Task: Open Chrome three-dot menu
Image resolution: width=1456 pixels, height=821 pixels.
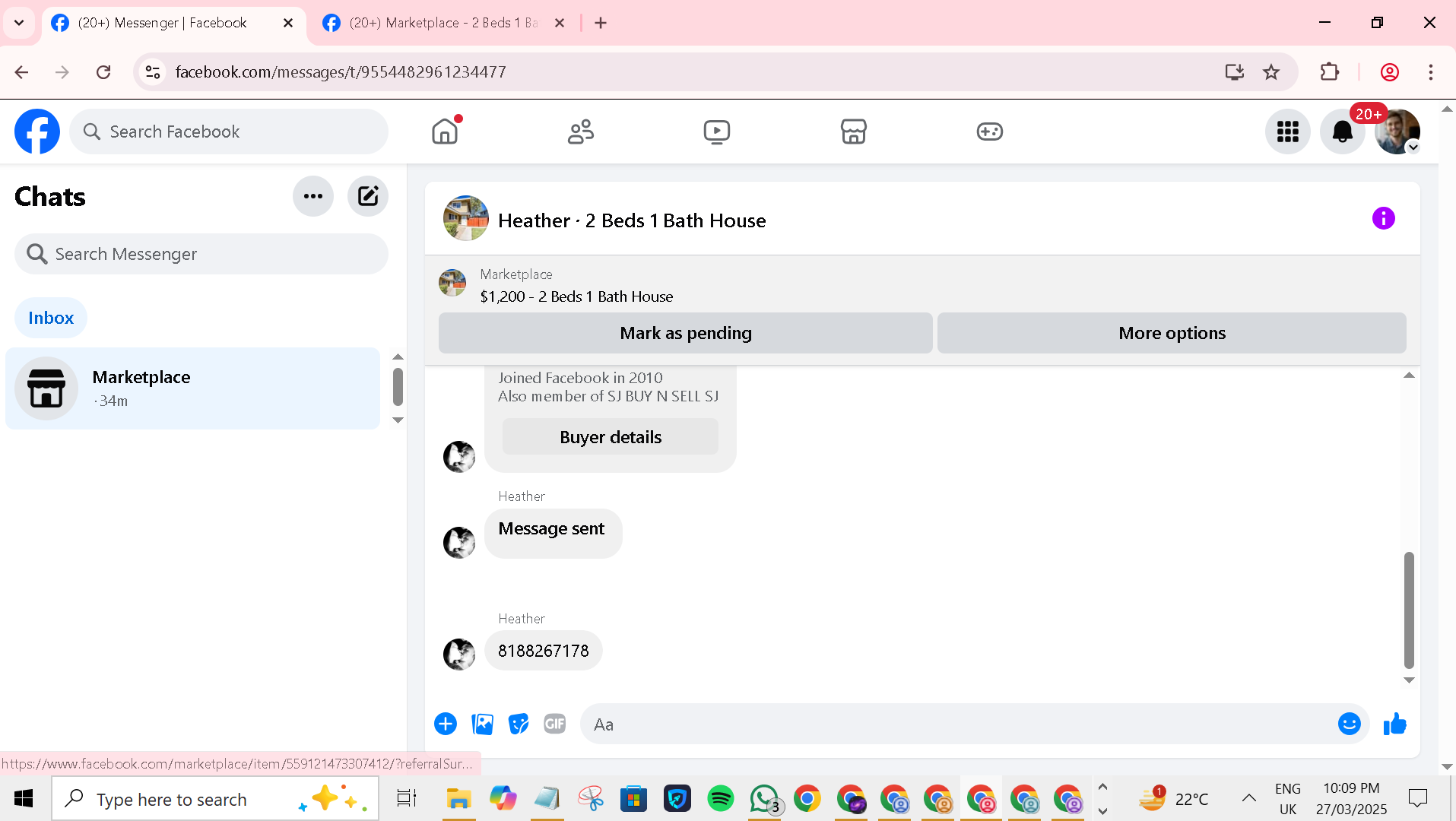Action: 1431,72
